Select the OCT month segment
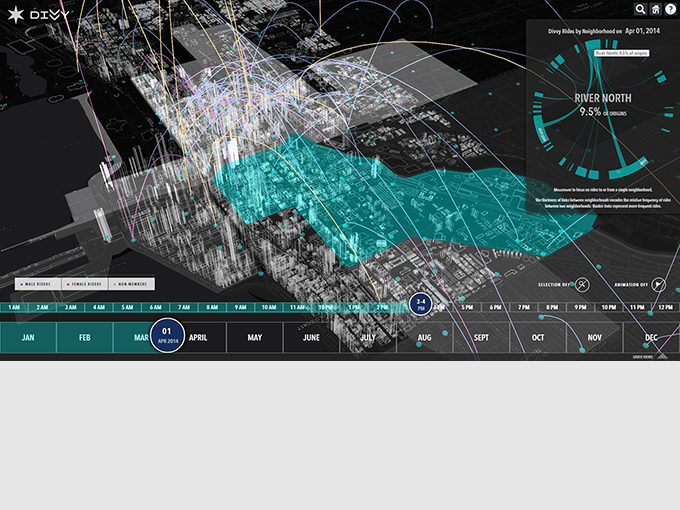Screen dimensions: 680x510 point(538,337)
